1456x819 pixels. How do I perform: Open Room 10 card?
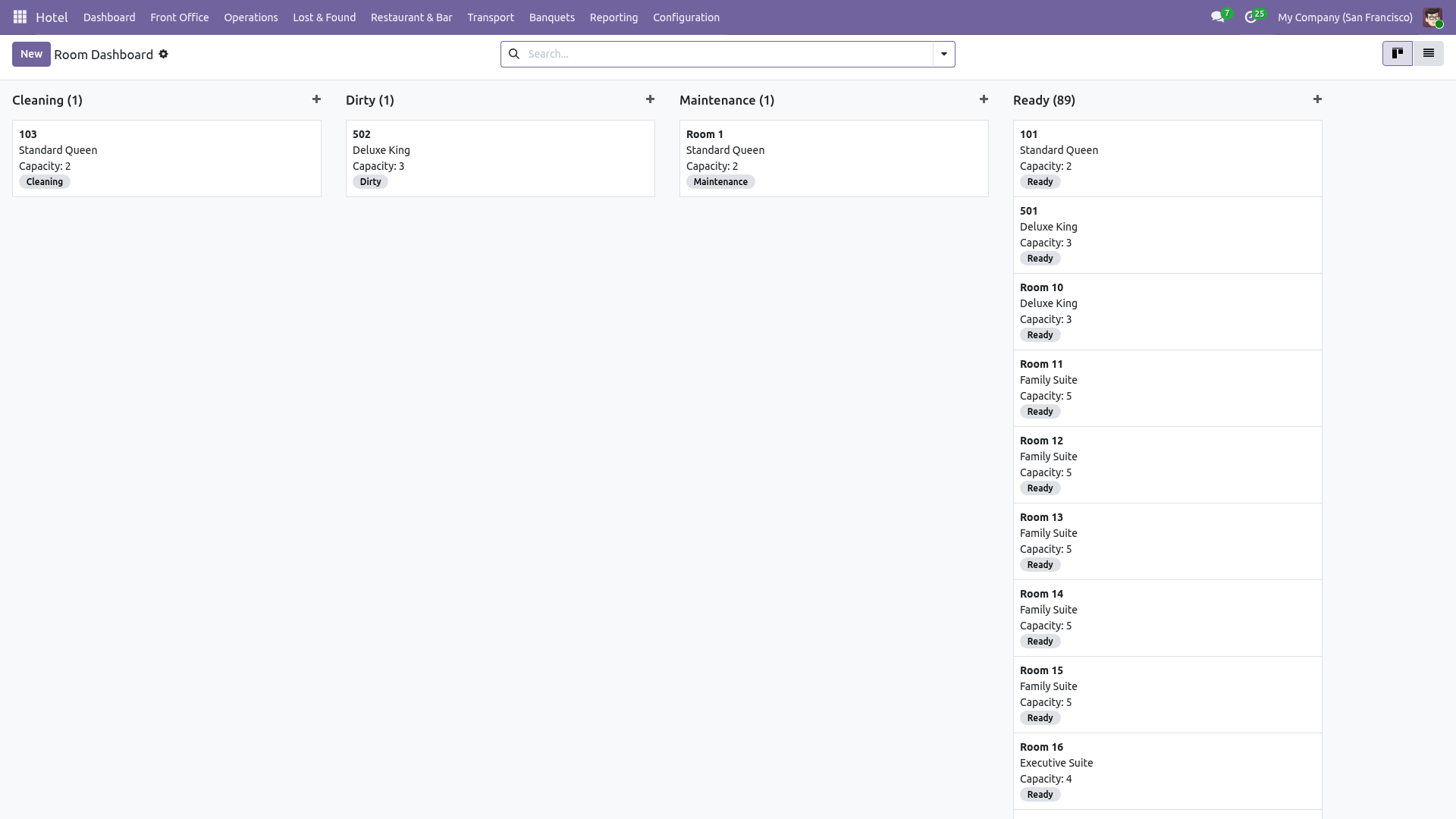[1168, 312]
